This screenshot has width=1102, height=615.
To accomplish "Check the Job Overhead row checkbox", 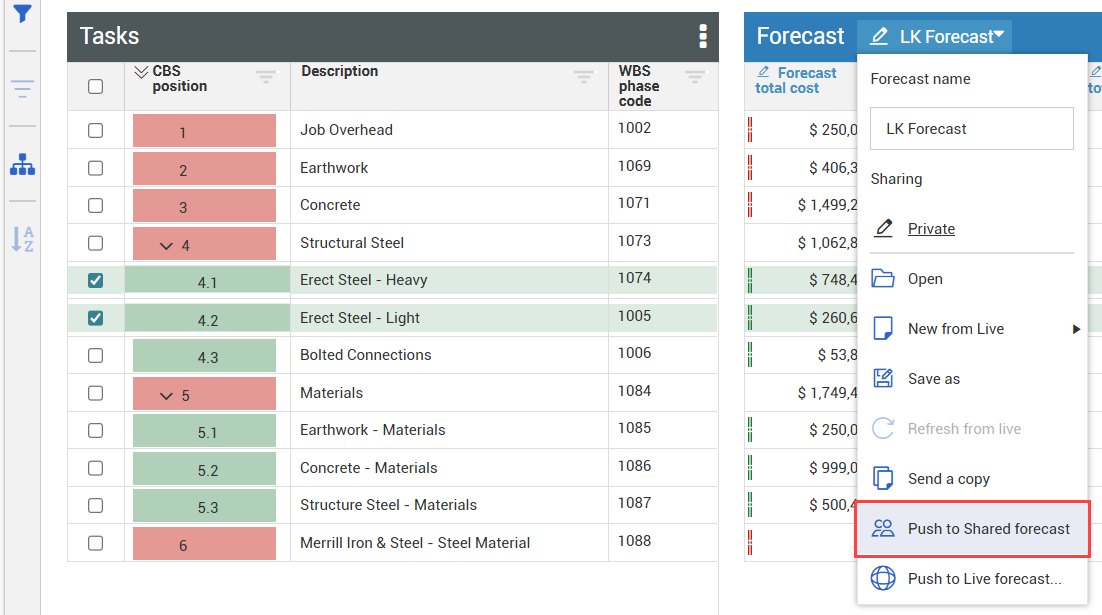I will (x=95, y=130).
